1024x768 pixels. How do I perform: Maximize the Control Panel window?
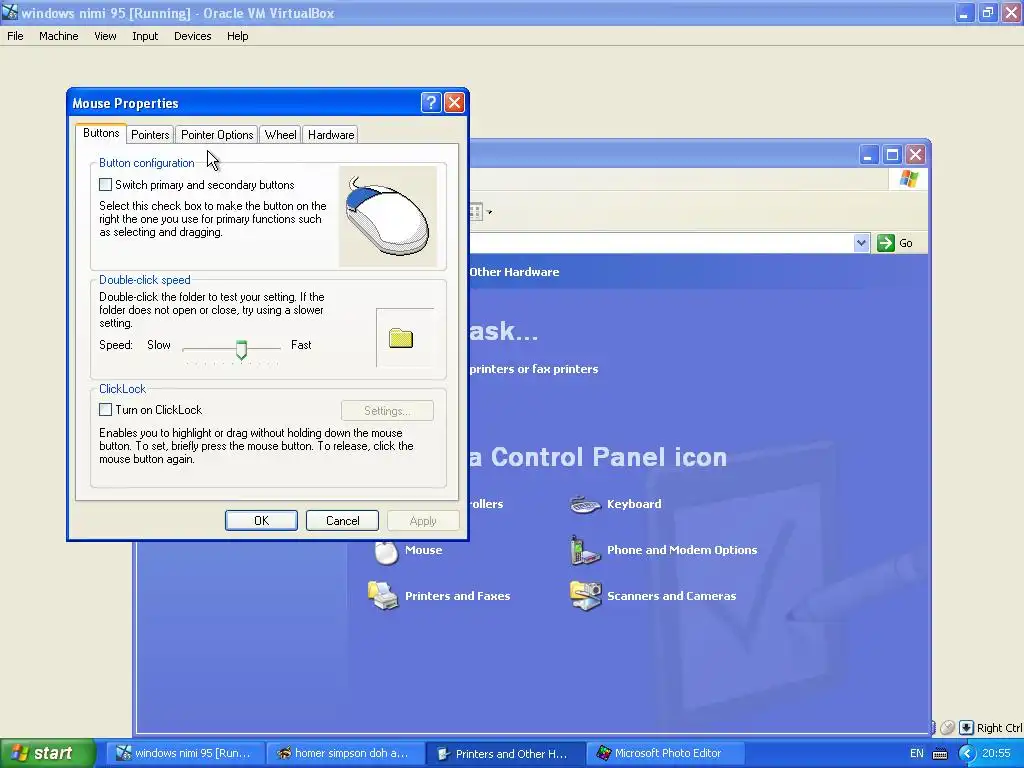892,155
